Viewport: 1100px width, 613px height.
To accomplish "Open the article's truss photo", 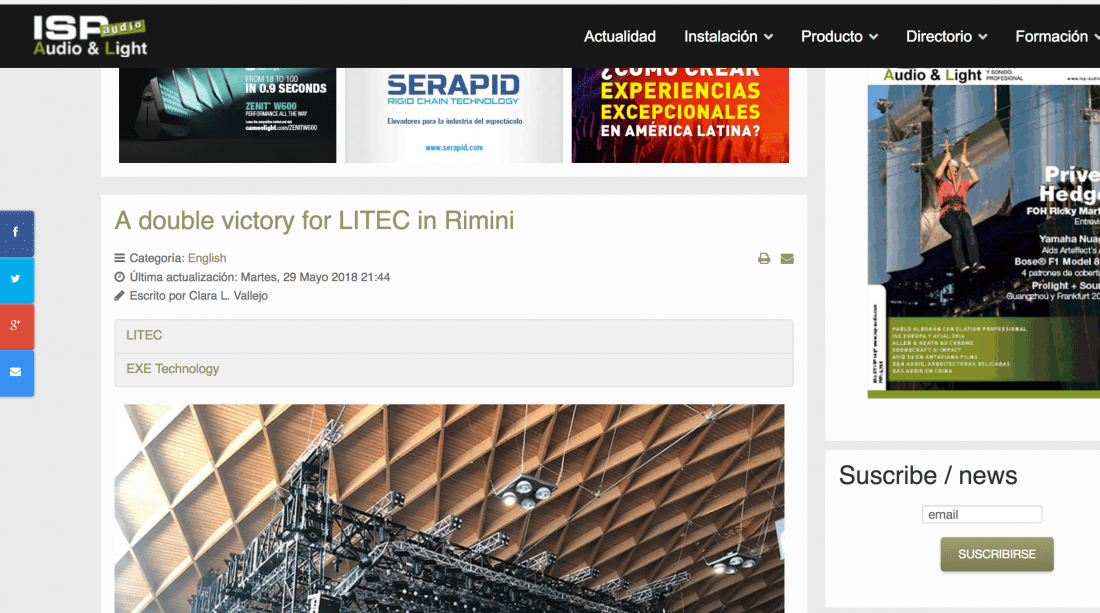I will (450, 508).
